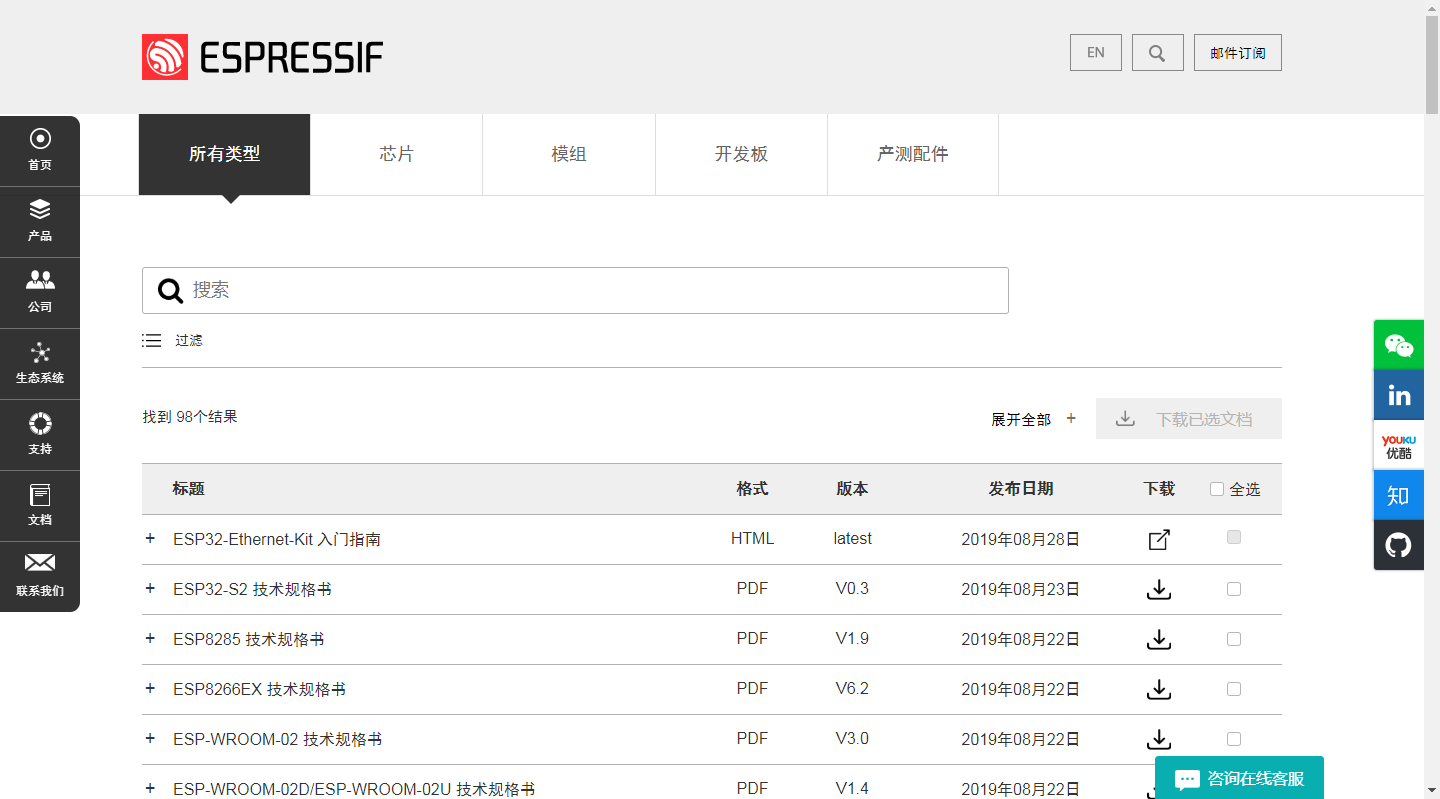The image size is (1440, 799).
Task: Switch to the 产测配件 tab
Action: (x=913, y=155)
